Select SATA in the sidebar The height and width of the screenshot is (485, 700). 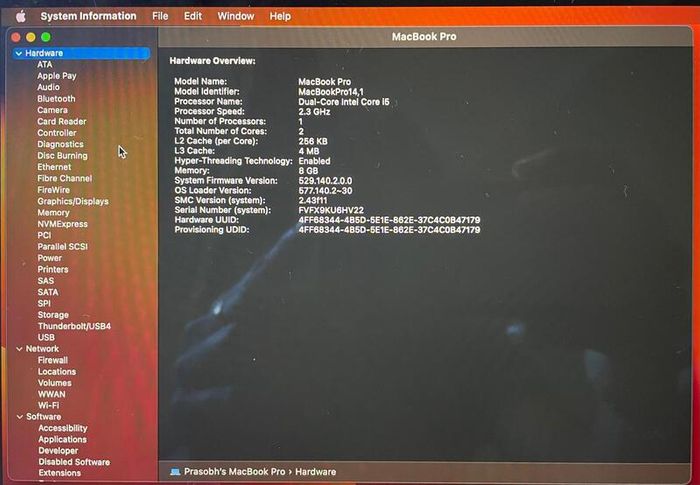[x=48, y=292]
